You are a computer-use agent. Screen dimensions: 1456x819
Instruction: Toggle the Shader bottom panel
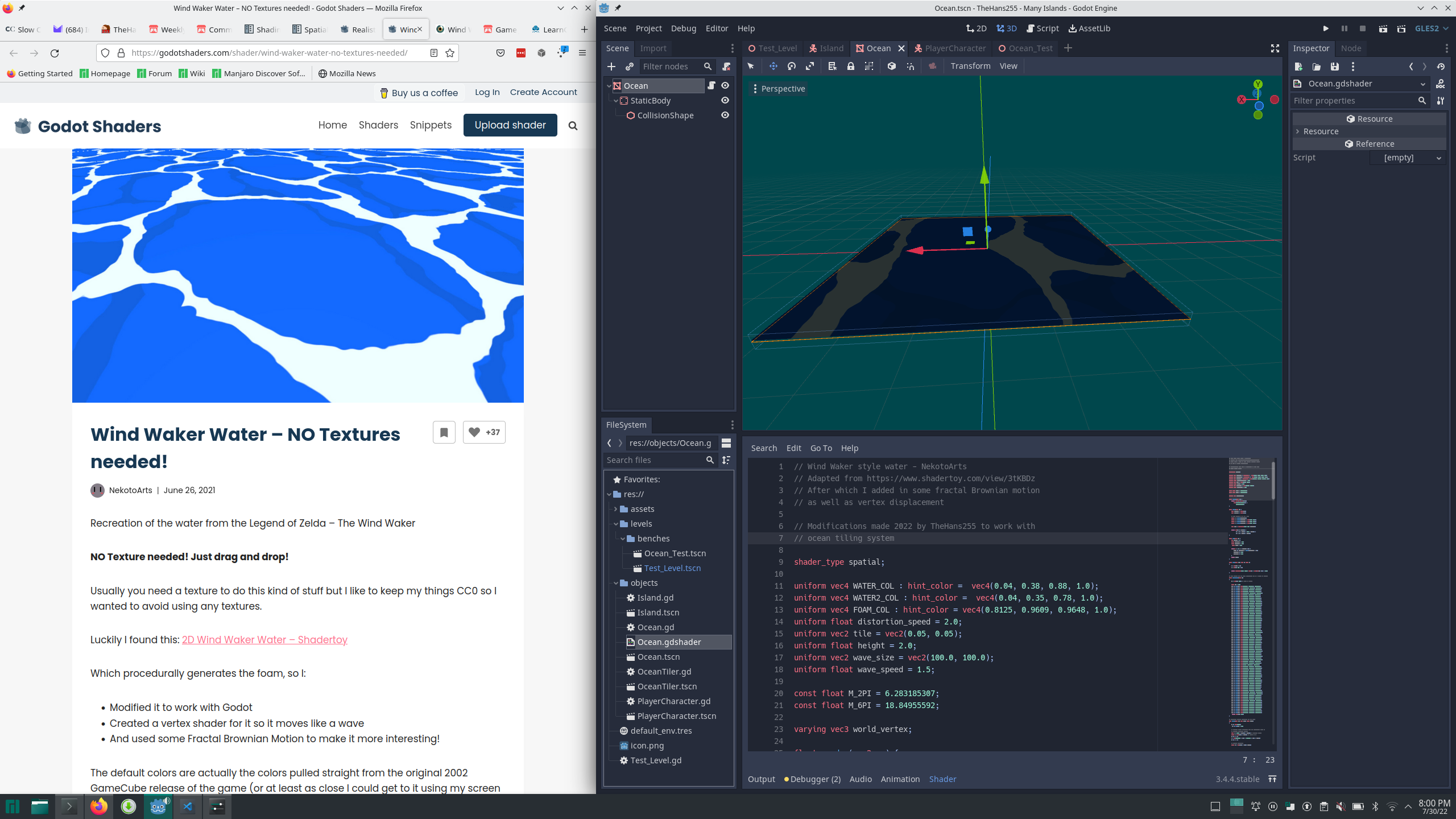coord(942,779)
